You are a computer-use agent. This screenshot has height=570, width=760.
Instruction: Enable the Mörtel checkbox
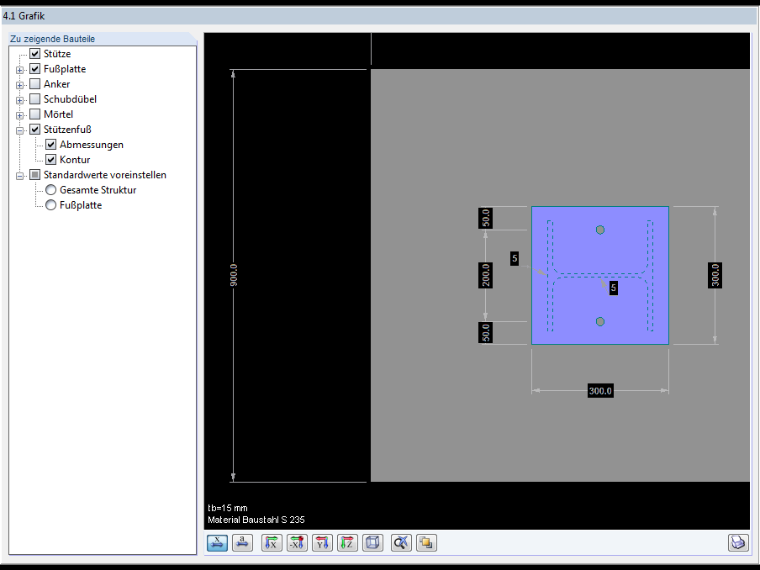click(35, 114)
